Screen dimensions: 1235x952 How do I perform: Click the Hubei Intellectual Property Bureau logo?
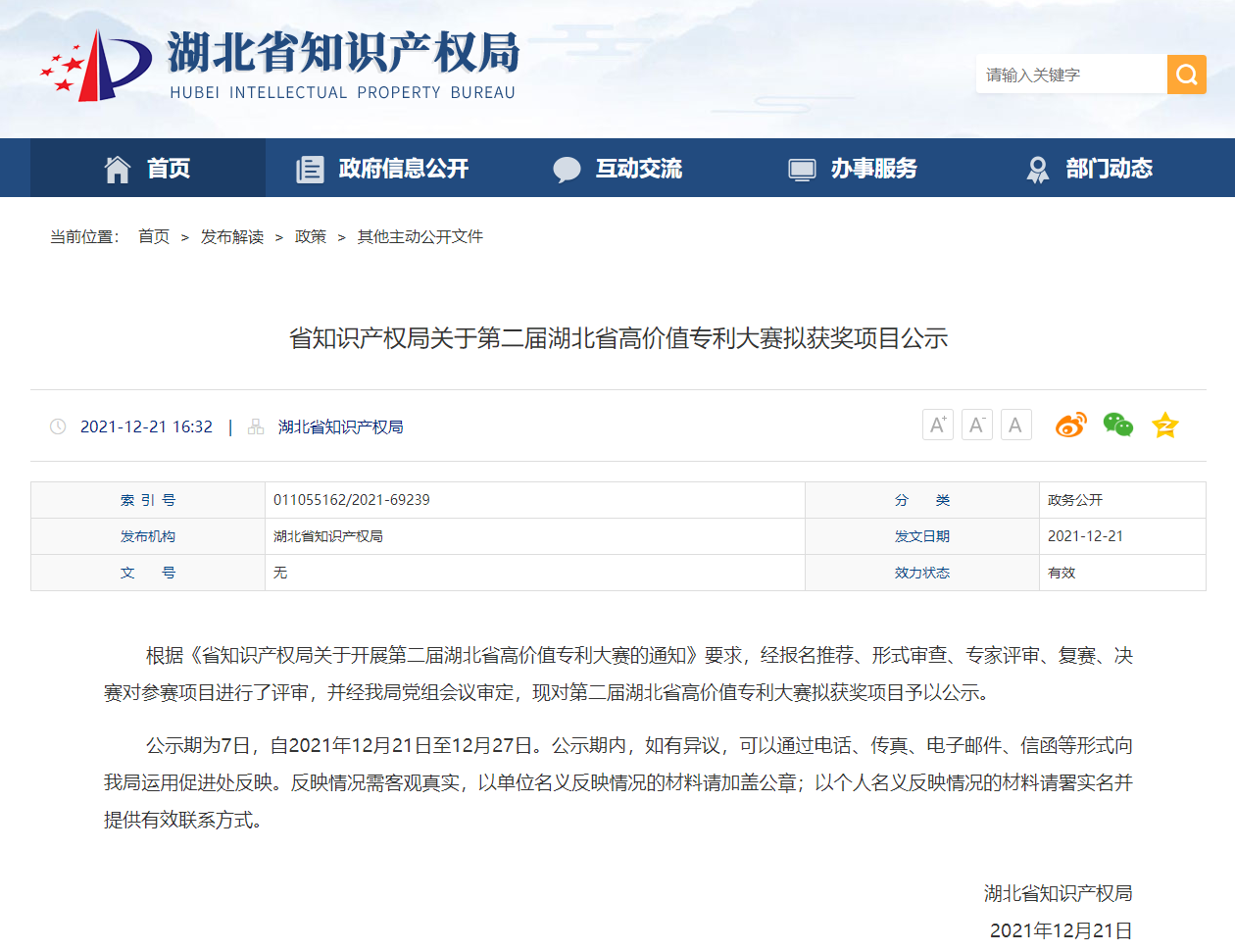(279, 65)
